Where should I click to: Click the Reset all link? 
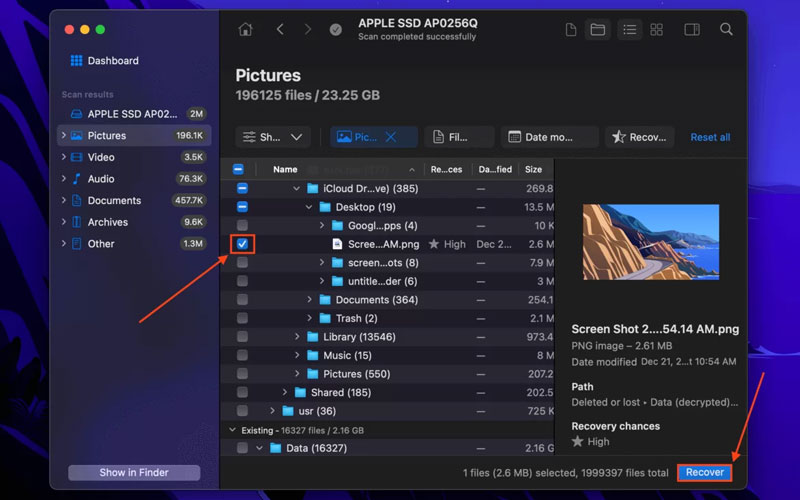click(x=710, y=137)
